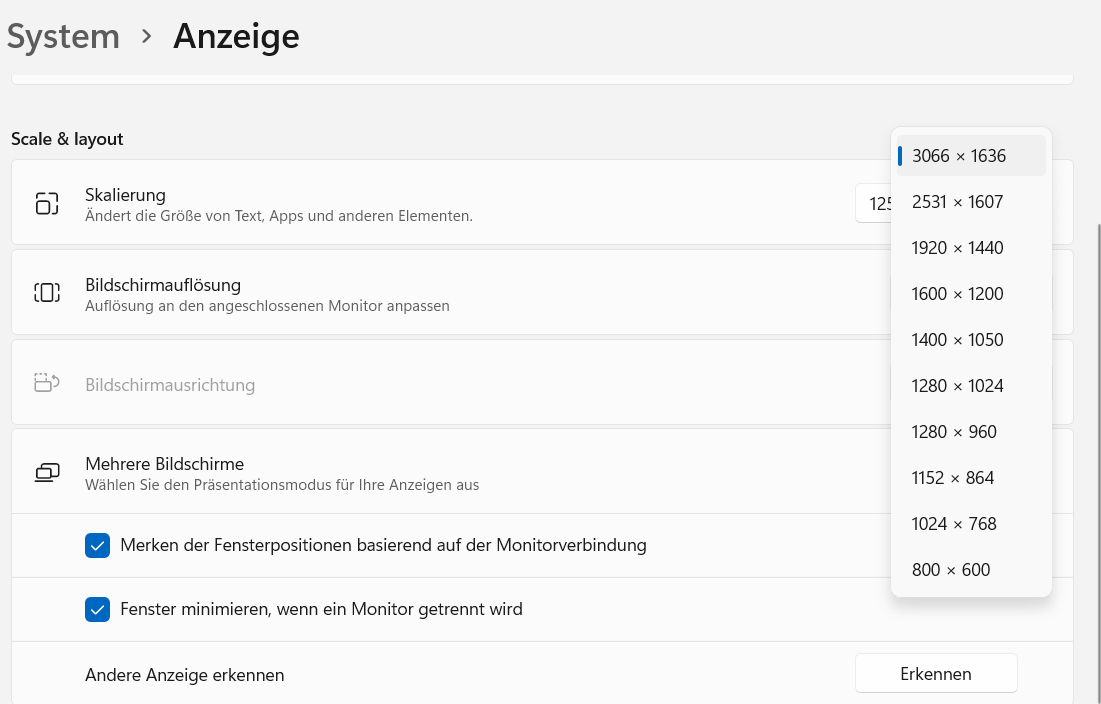Viewport: 1101px width, 704px height.
Task: Uncheck Merken der Fensterpositionen checkbox
Action: click(97, 545)
